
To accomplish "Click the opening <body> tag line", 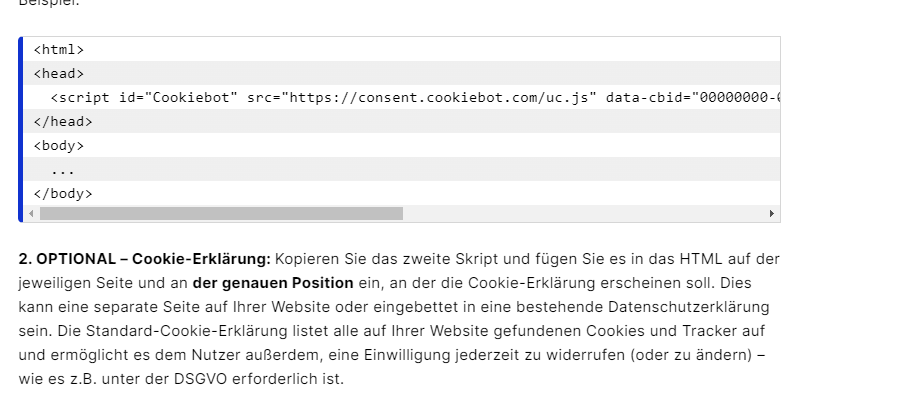I will (59, 145).
